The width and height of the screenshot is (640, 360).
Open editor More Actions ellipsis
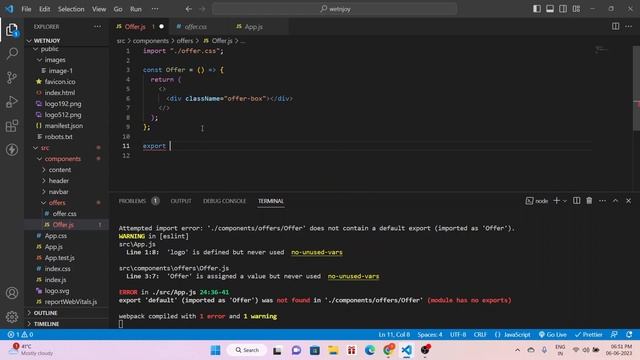[x=629, y=27]
